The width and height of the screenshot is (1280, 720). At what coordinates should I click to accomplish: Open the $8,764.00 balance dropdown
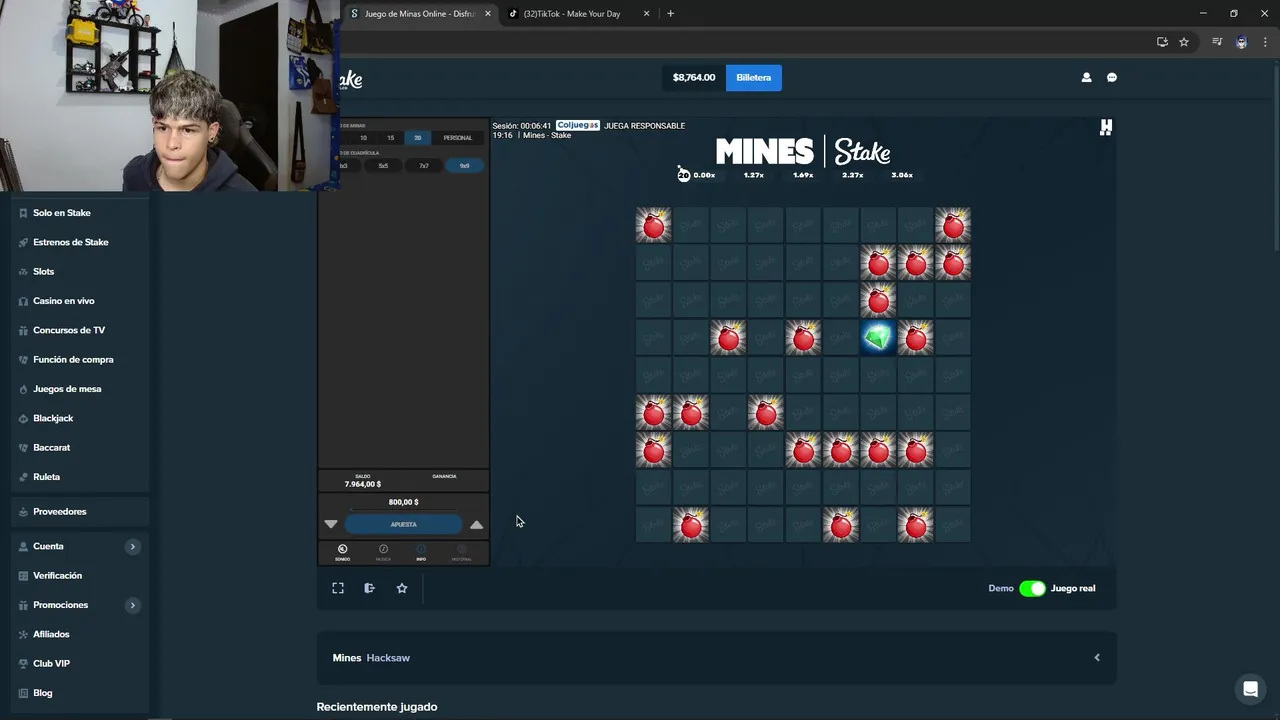[x=694, y=77]
